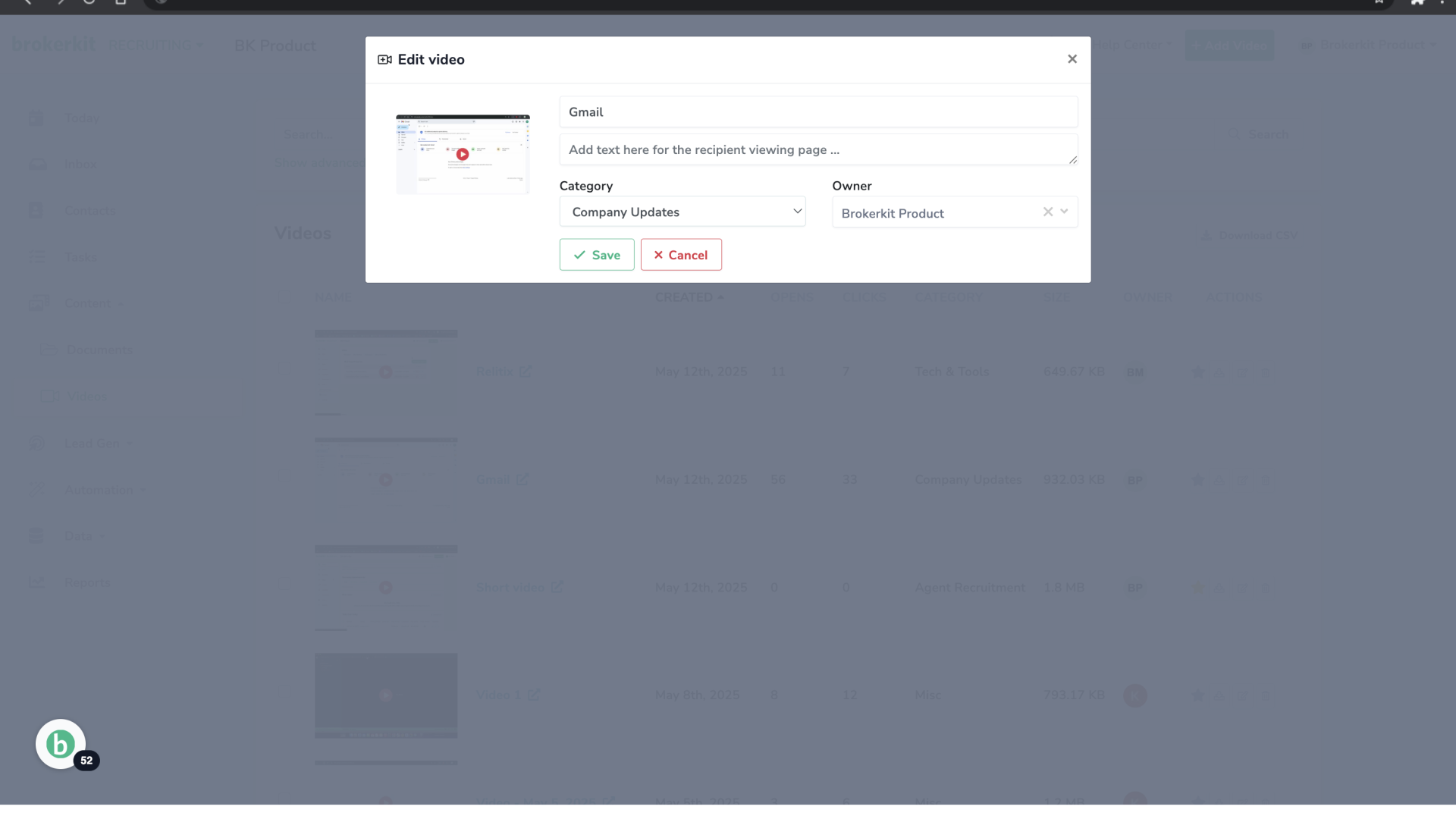Delete the Short video
This screenshot has width=1456, height=819.
[1265, 588]
